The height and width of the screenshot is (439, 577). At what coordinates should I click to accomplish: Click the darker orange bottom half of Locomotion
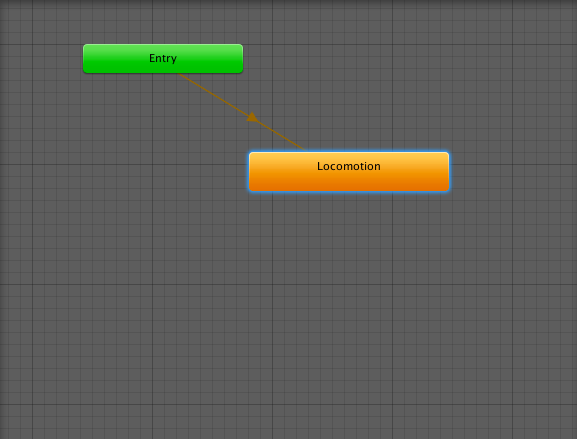point(349,183)
